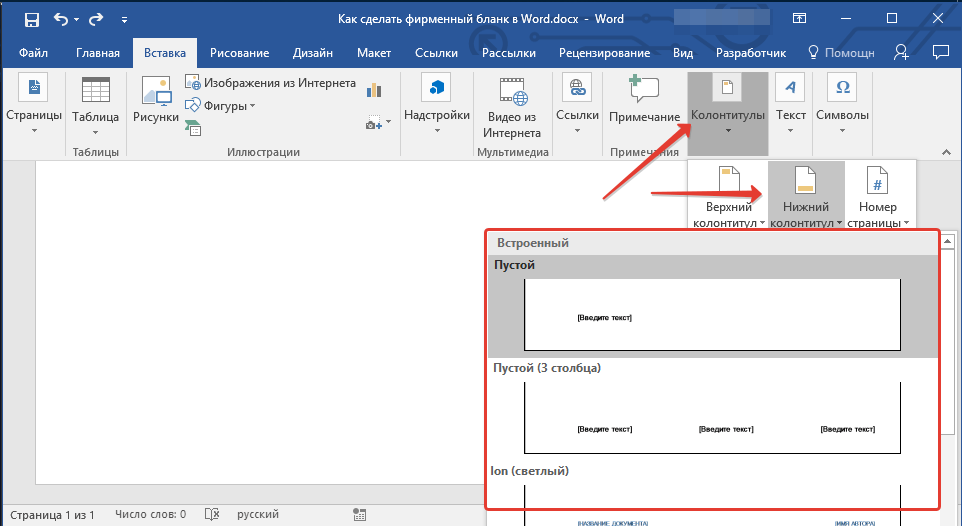
Task: Undo the last action
Action: point(61,19)
